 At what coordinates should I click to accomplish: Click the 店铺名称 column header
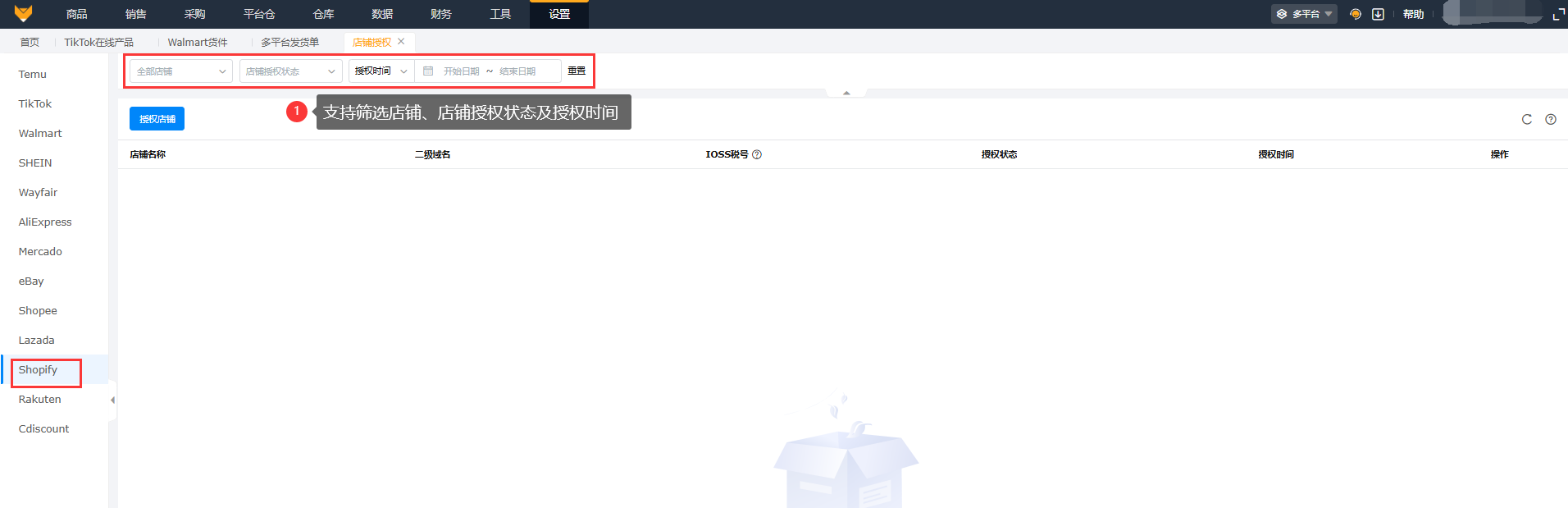click(148, 154)
